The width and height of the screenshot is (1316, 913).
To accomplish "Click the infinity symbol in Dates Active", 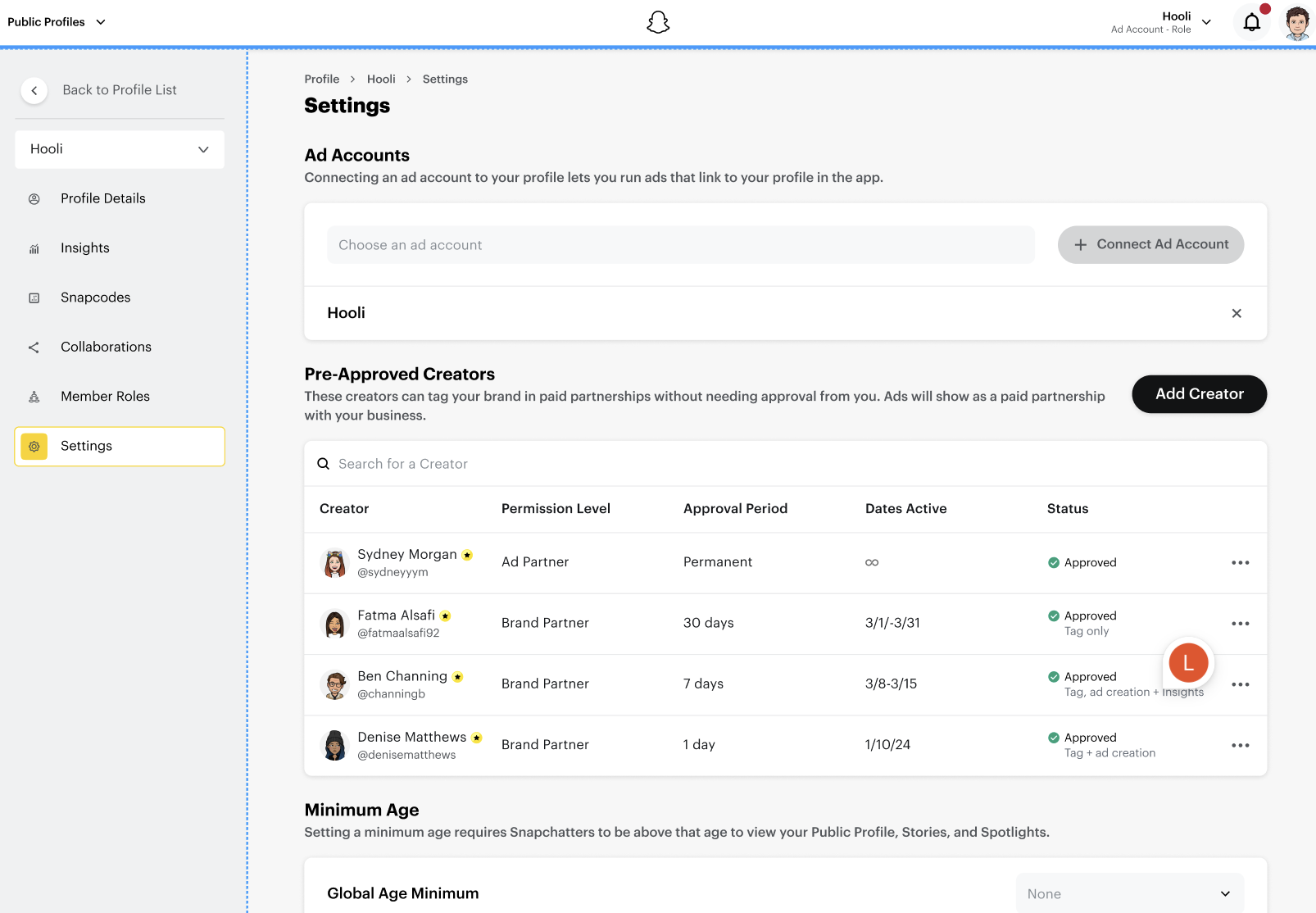I will (x=872, y=562).
